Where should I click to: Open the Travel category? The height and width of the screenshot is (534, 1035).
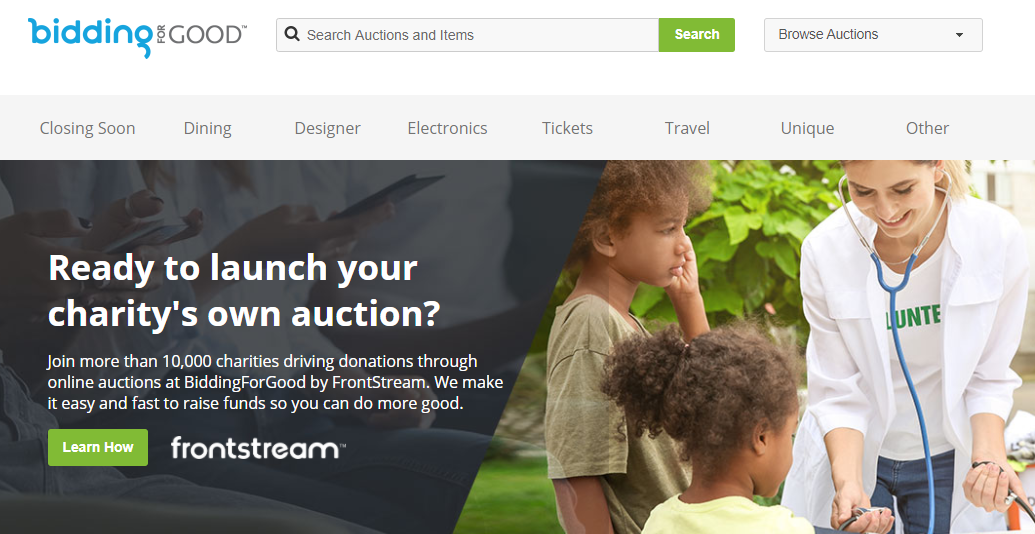coord(687,128)
